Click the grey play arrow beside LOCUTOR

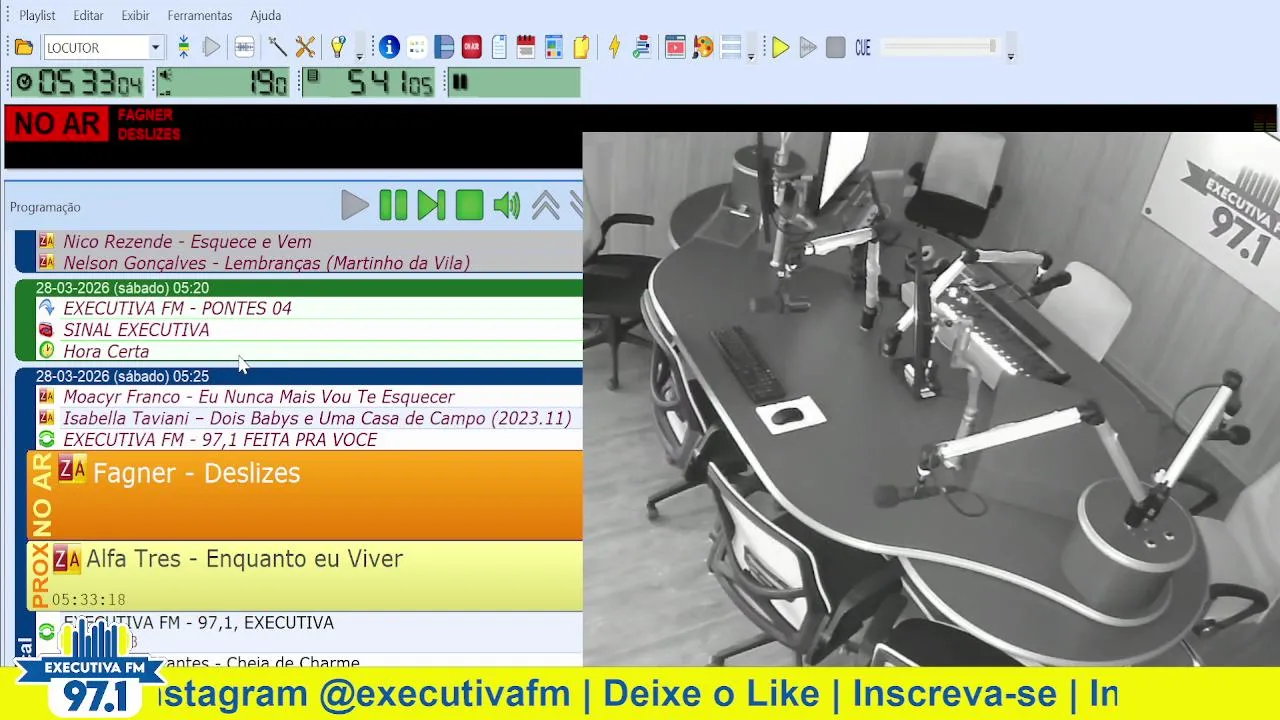211,47
